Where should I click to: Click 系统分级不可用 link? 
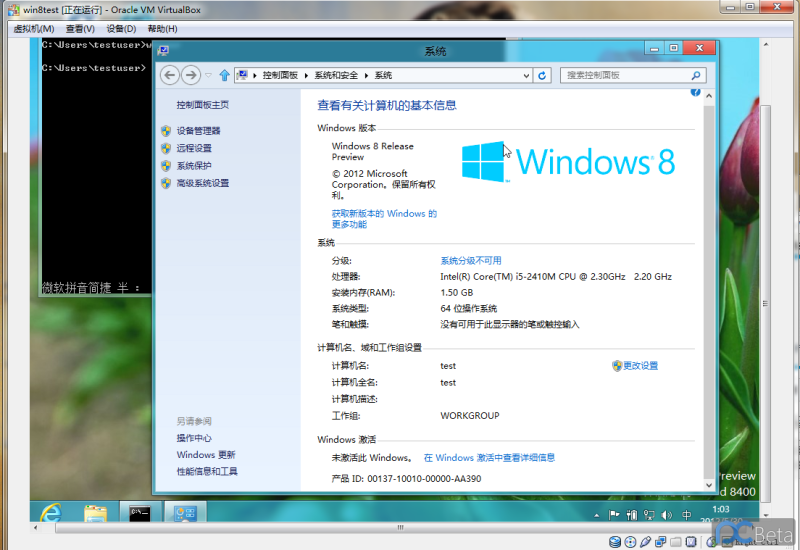click(x=471, y=261)
